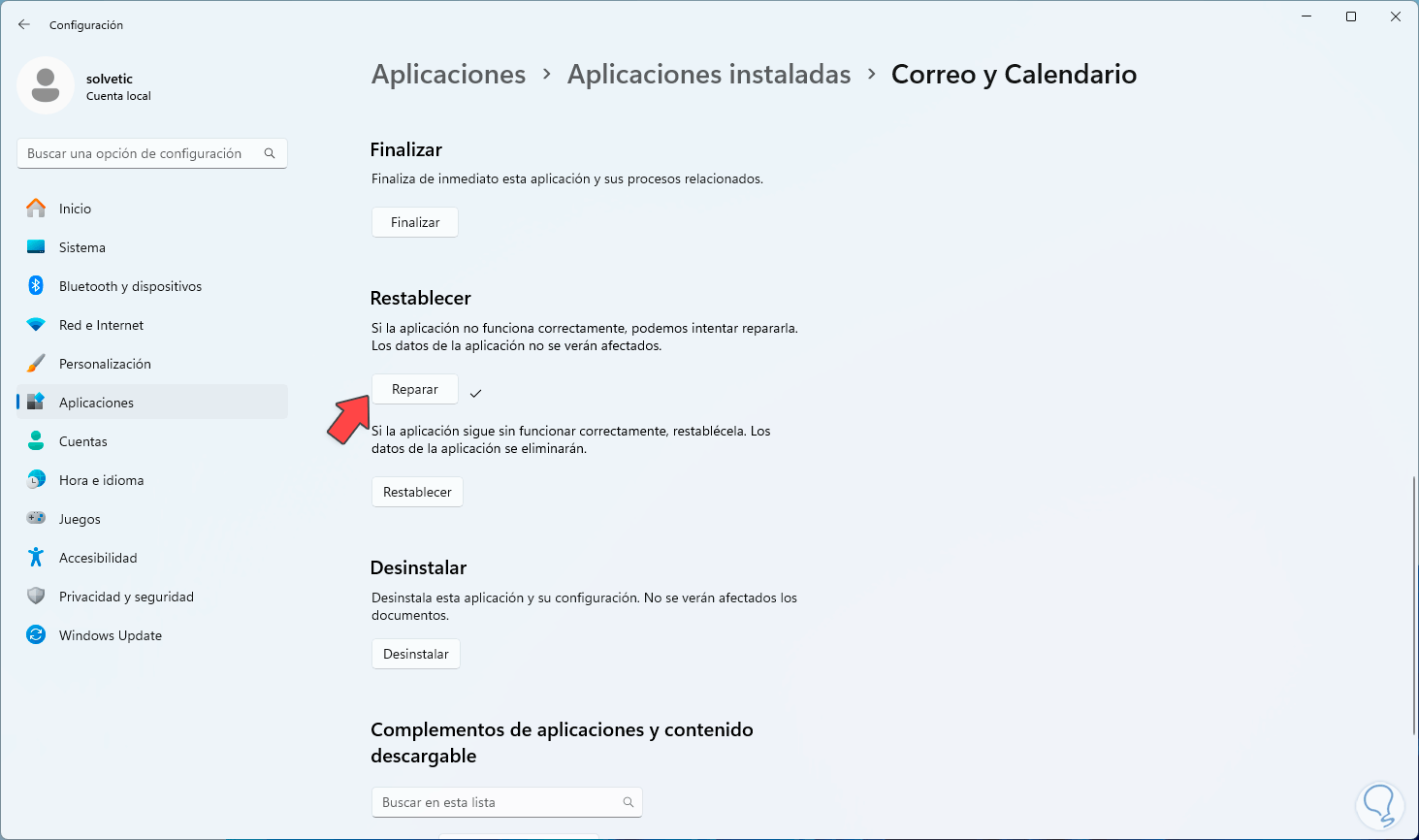
Task: Maximize the Configuración window
Action: pyautogui.click(x=1351, y=16)
